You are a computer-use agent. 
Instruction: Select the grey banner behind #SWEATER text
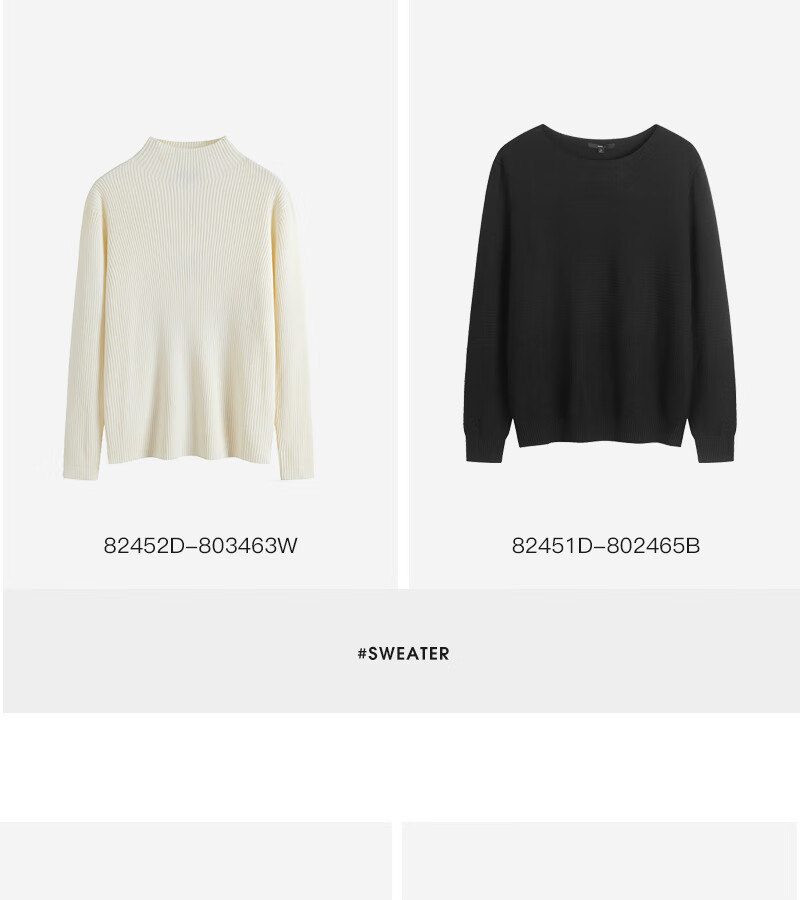pos(401,651)
